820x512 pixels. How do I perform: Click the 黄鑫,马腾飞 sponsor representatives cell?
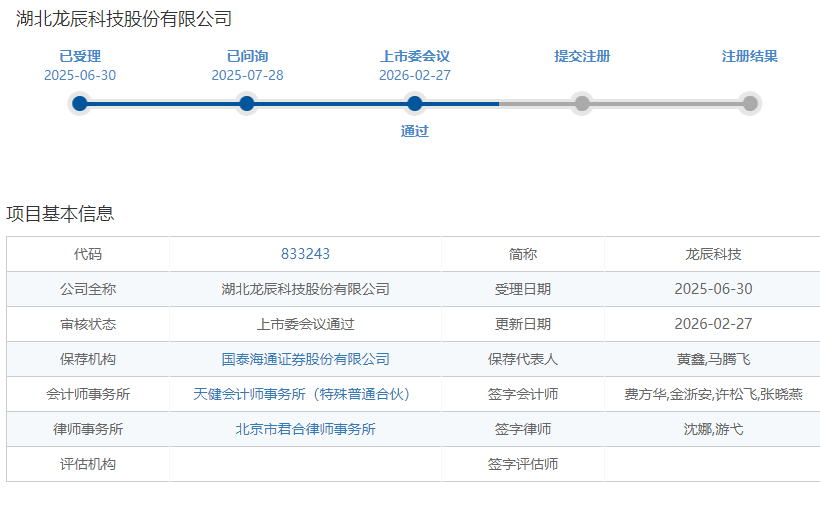713,359
